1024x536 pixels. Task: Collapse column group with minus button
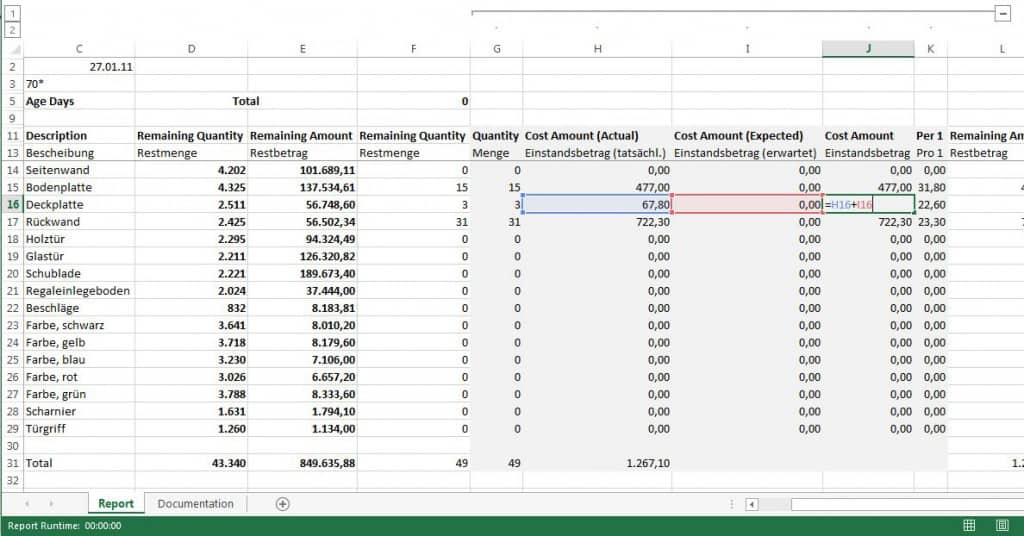click(1002, 13)
